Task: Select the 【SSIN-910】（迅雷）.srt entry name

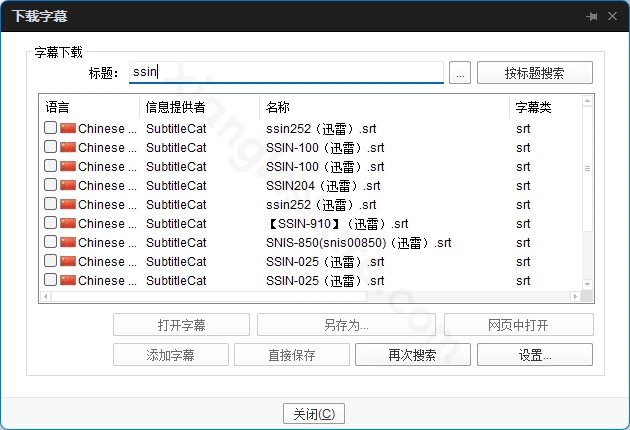Action: coord(337,223)
